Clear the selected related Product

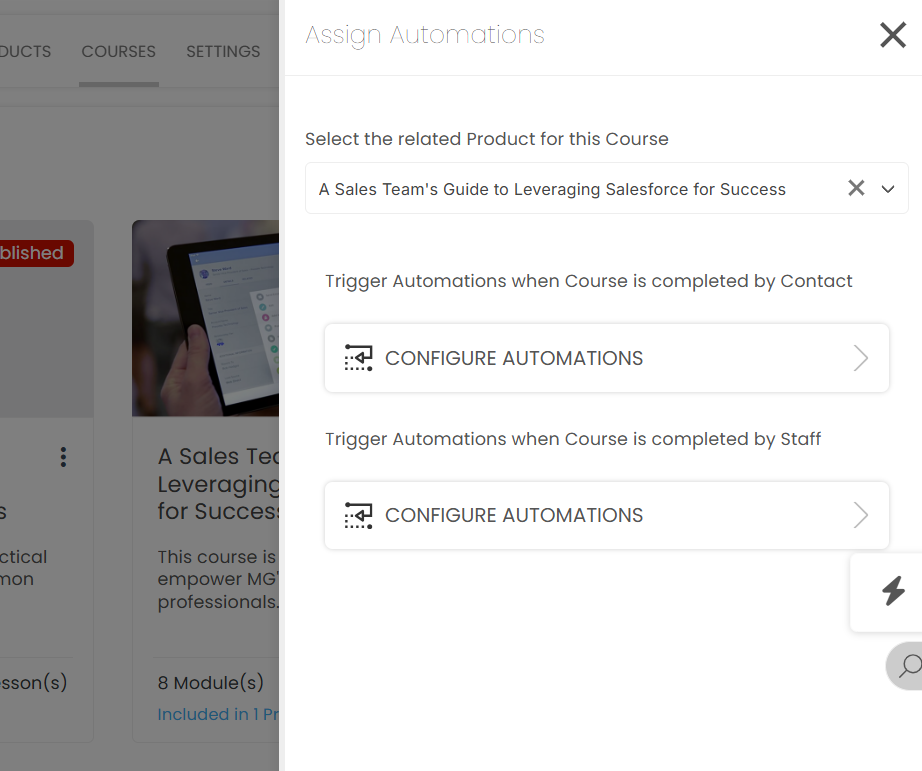point(856,188)
